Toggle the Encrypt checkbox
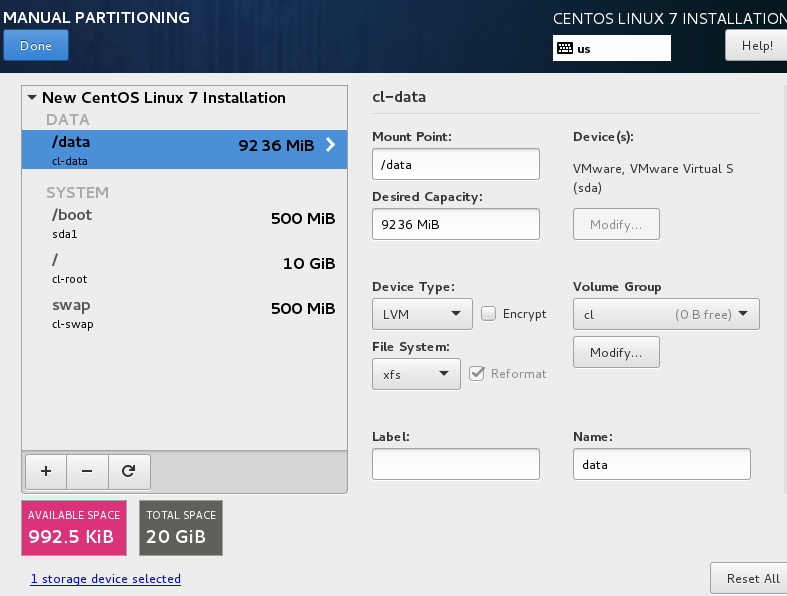Screen dimensions: 787x596 pyautogui.click(x=488, y=313)
